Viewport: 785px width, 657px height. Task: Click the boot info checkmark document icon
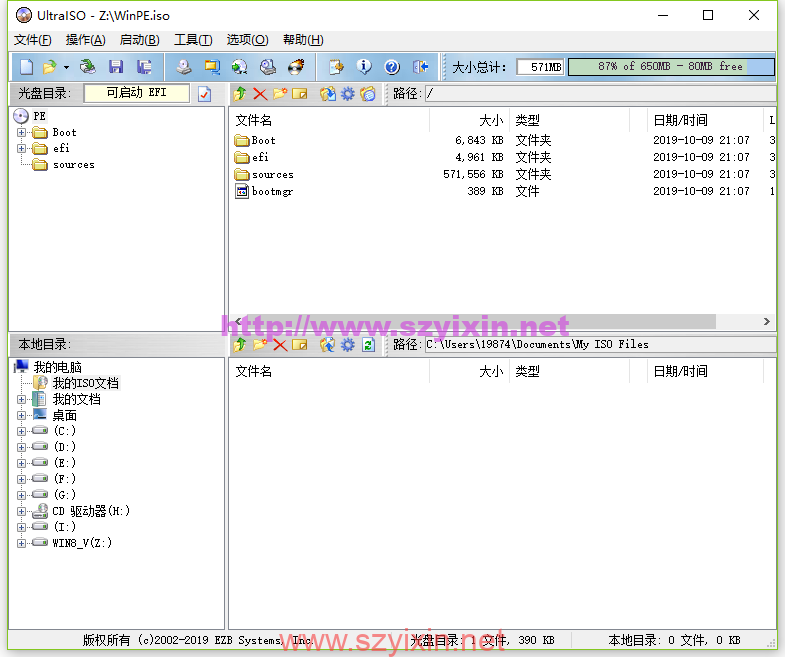click(x=204, y=94)
